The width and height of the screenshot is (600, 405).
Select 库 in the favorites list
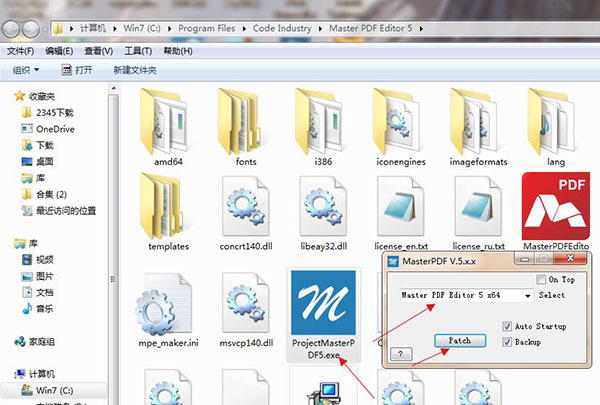33,178
